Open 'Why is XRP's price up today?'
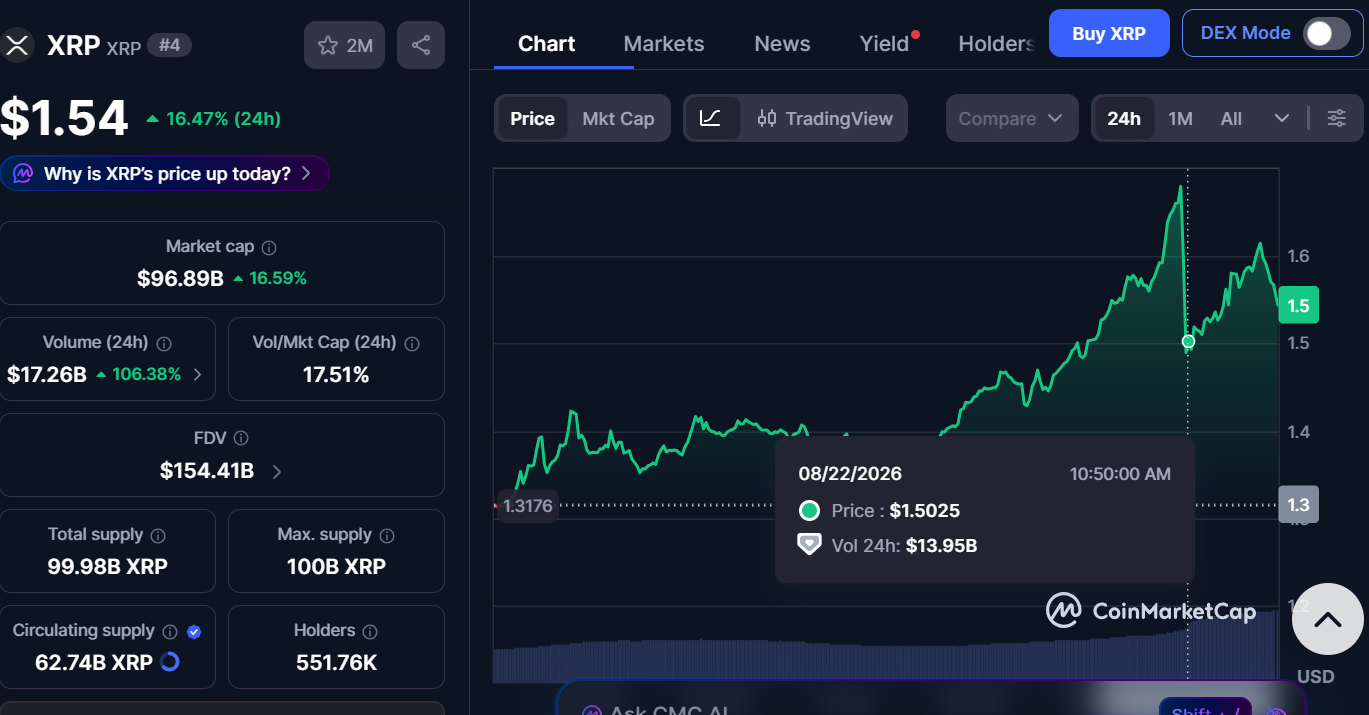The width and height of the screenshot is (1369, 715). [165, 174]
